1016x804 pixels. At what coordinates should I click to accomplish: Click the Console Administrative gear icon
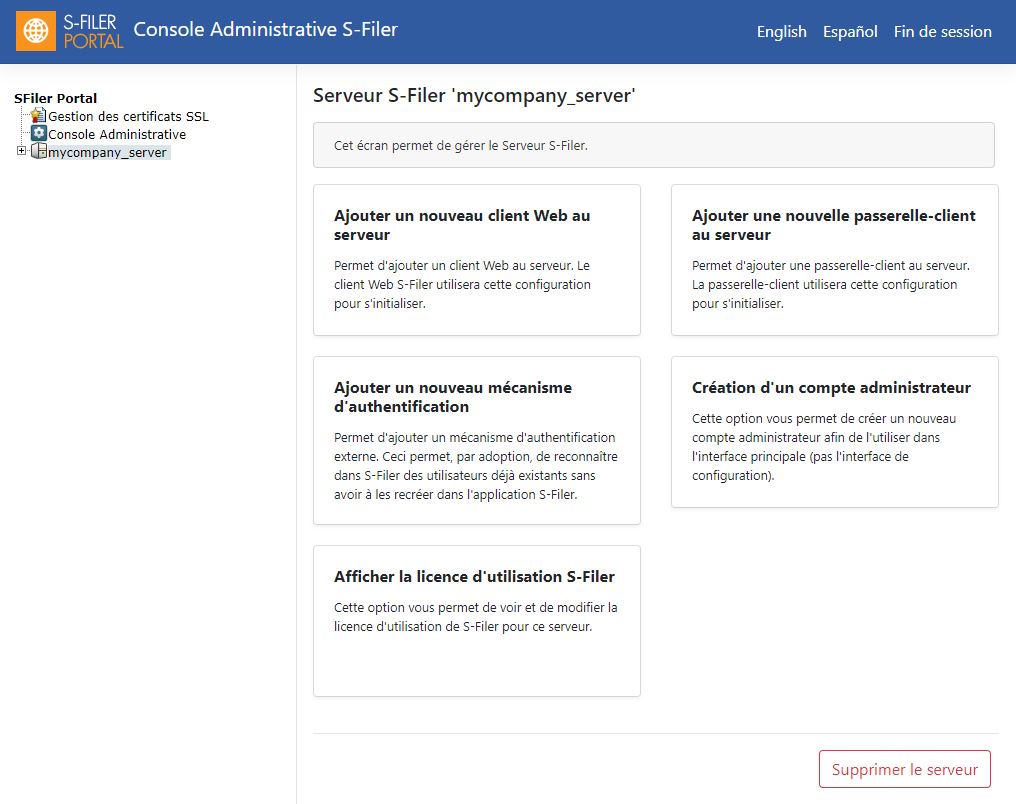click(x=39, y=133)
